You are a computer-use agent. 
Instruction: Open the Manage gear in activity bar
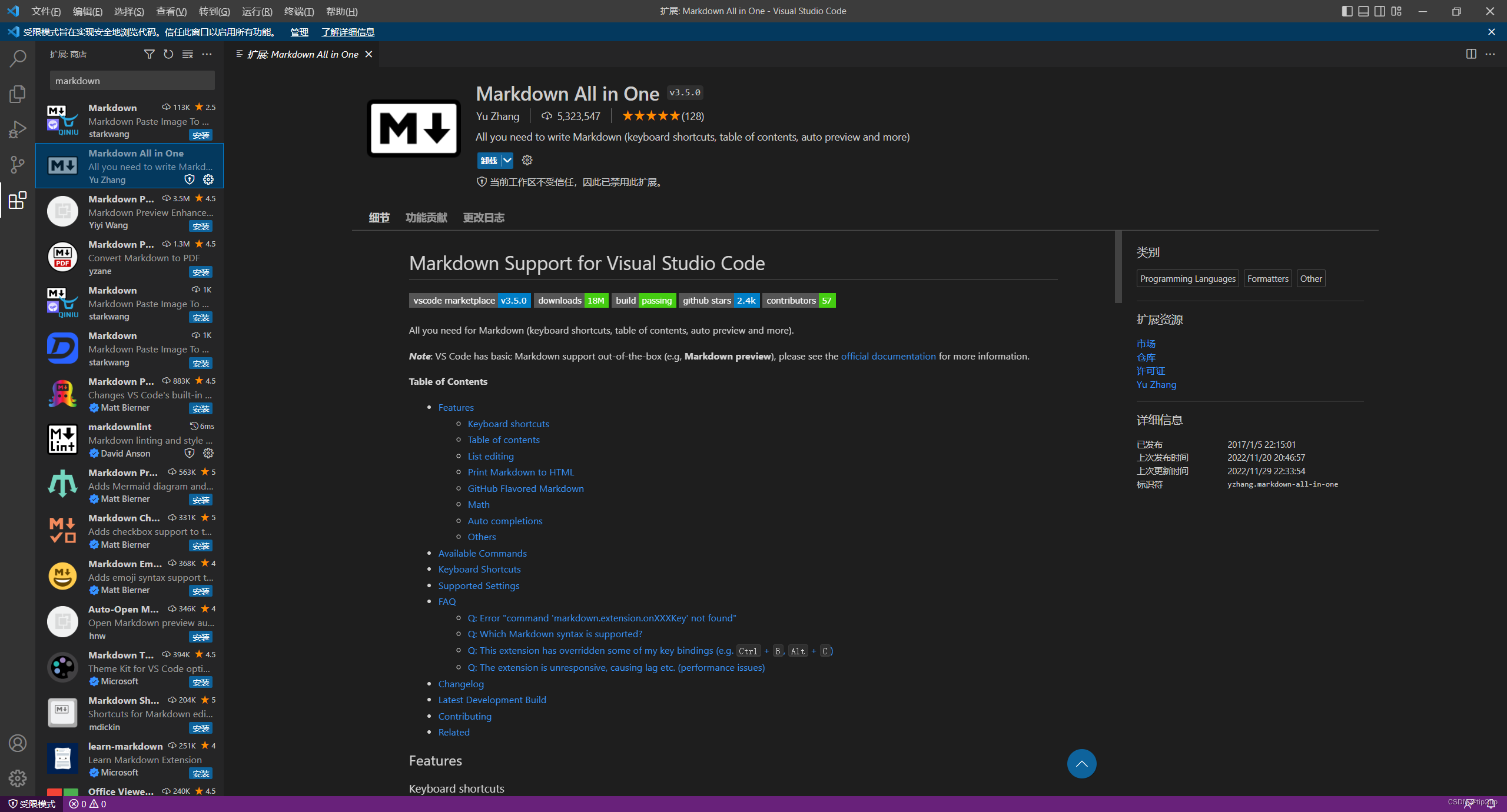click(x=18, y=778)
